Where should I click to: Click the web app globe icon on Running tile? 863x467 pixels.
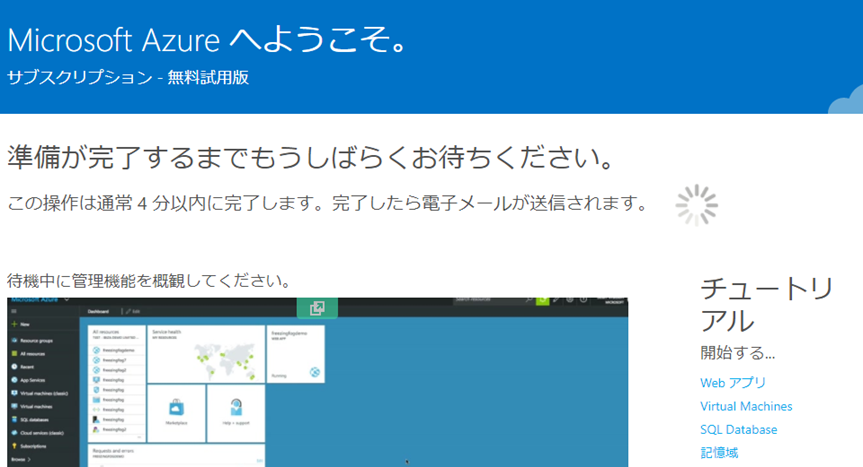[x=315, y=372]
